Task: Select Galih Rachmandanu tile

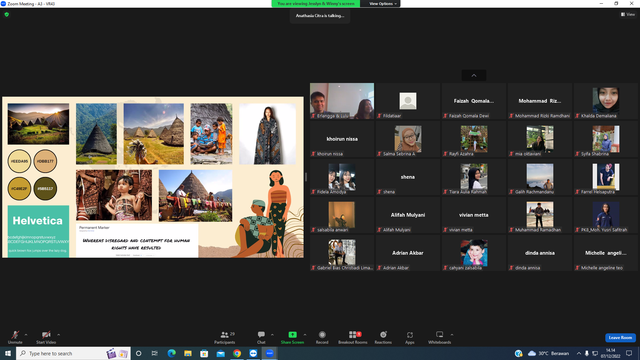Action: [x=540, y=177]
